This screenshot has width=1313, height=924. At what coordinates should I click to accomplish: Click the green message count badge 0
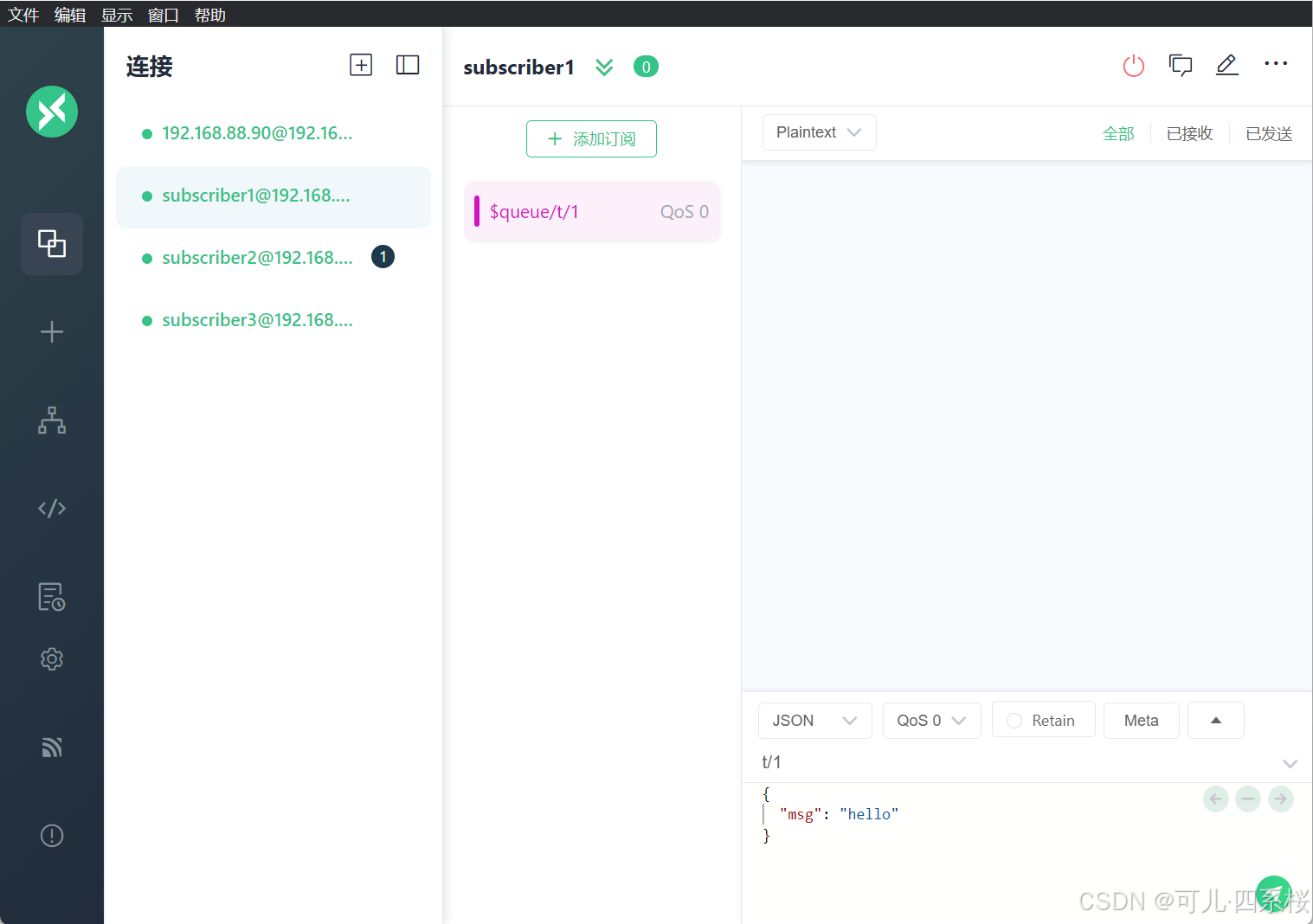646,67
